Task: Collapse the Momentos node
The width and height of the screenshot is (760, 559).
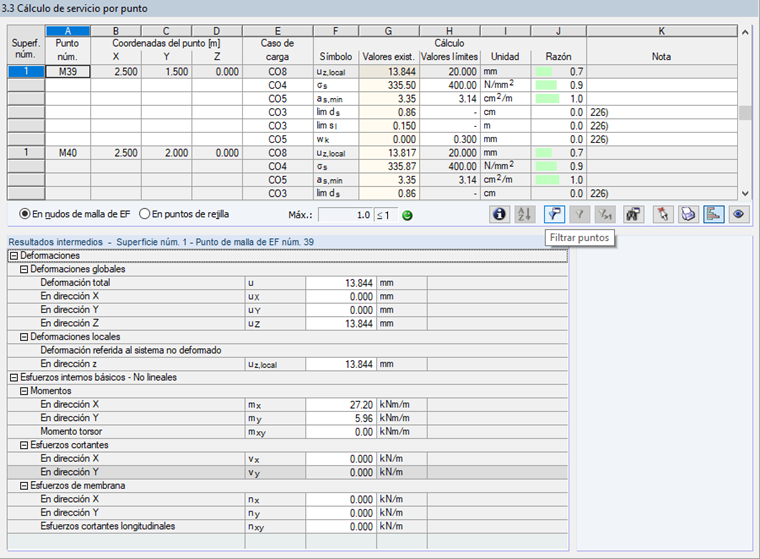Action: [x=24, y=391]
